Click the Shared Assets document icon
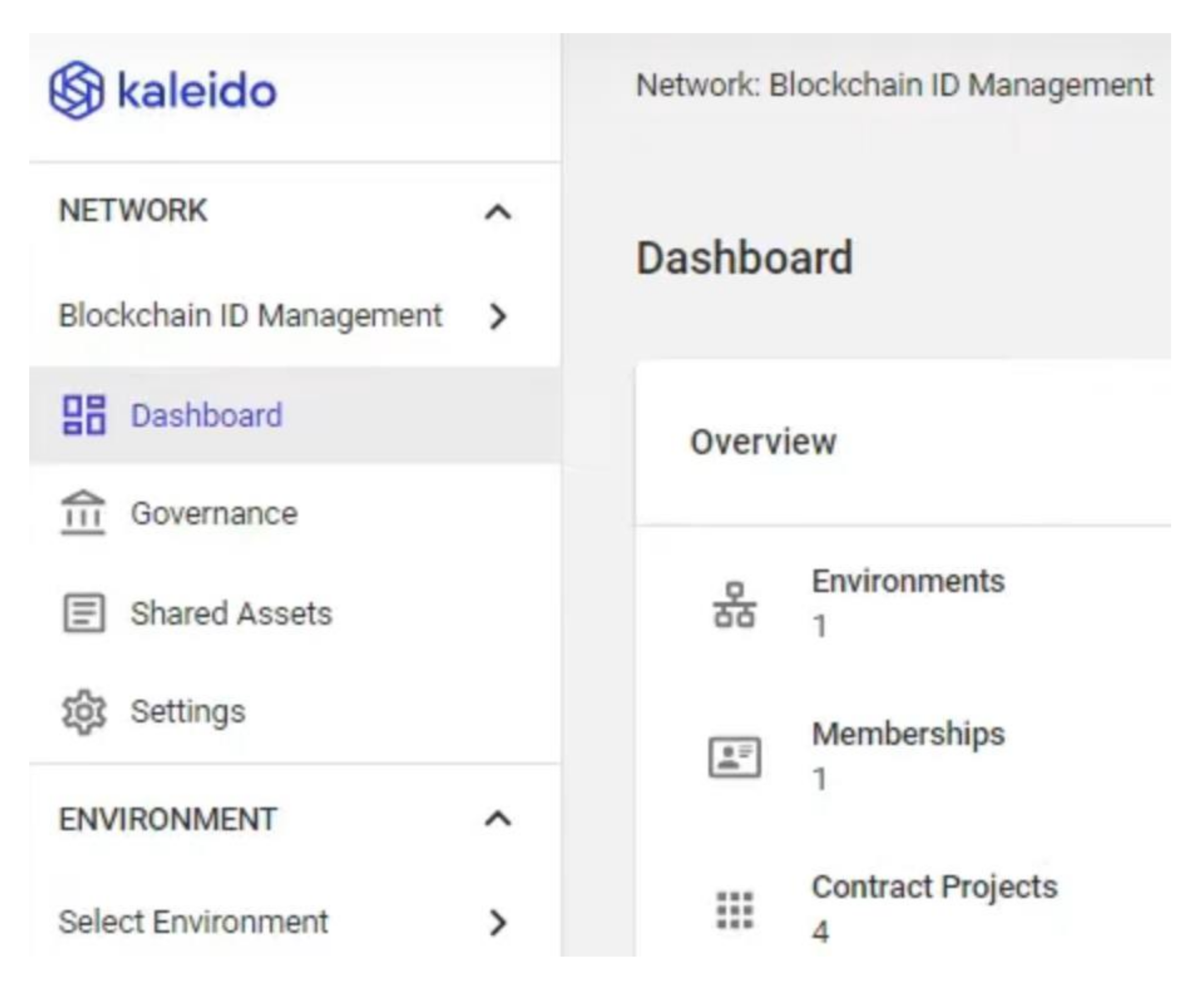This screenshot has height=984, width=1204. pos(84,613)
